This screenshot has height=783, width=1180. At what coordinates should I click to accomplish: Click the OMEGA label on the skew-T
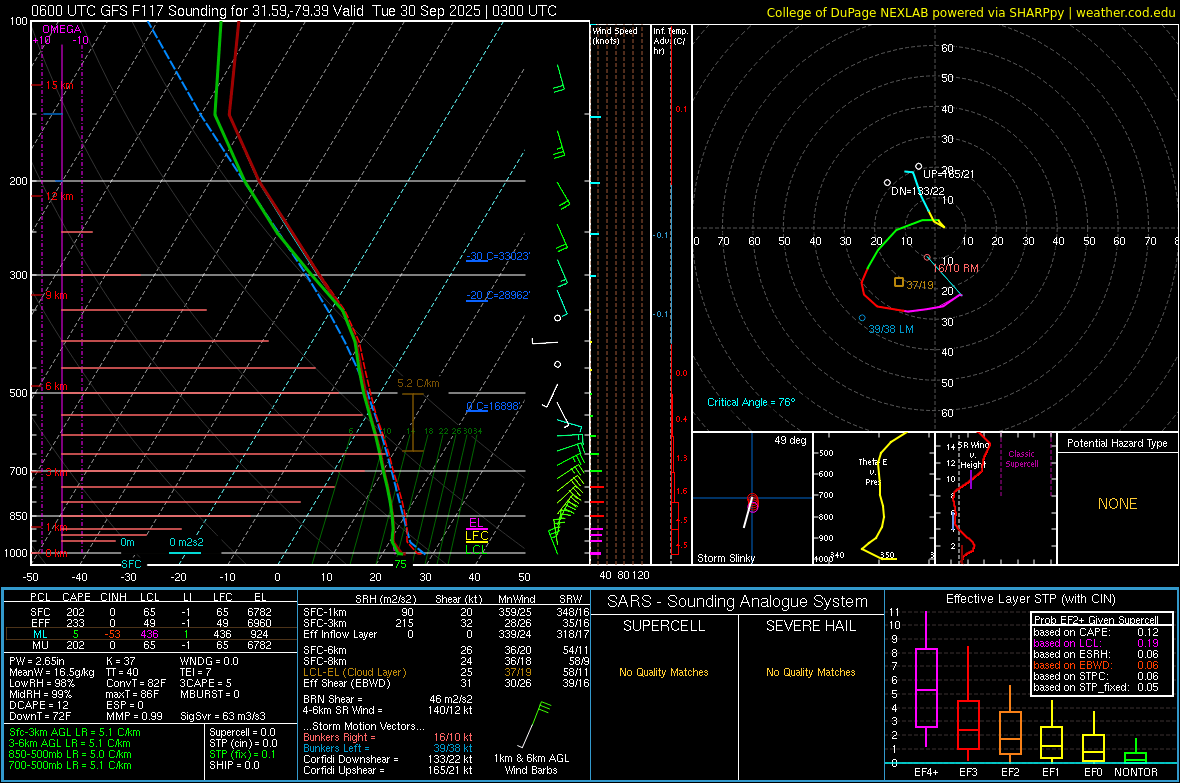(62, 29)
